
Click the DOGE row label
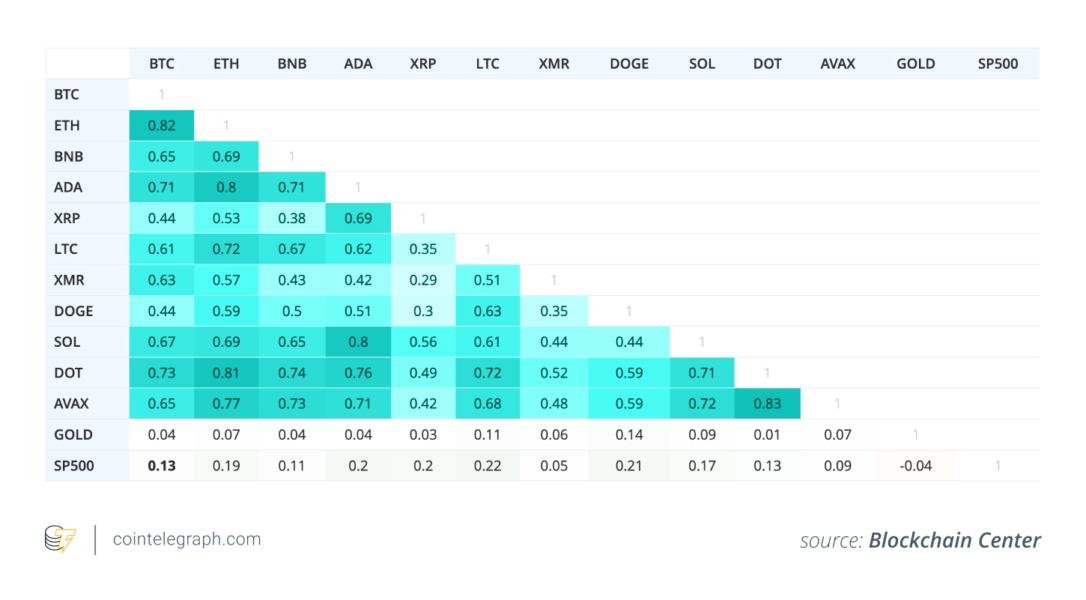(x=74, y=311)
